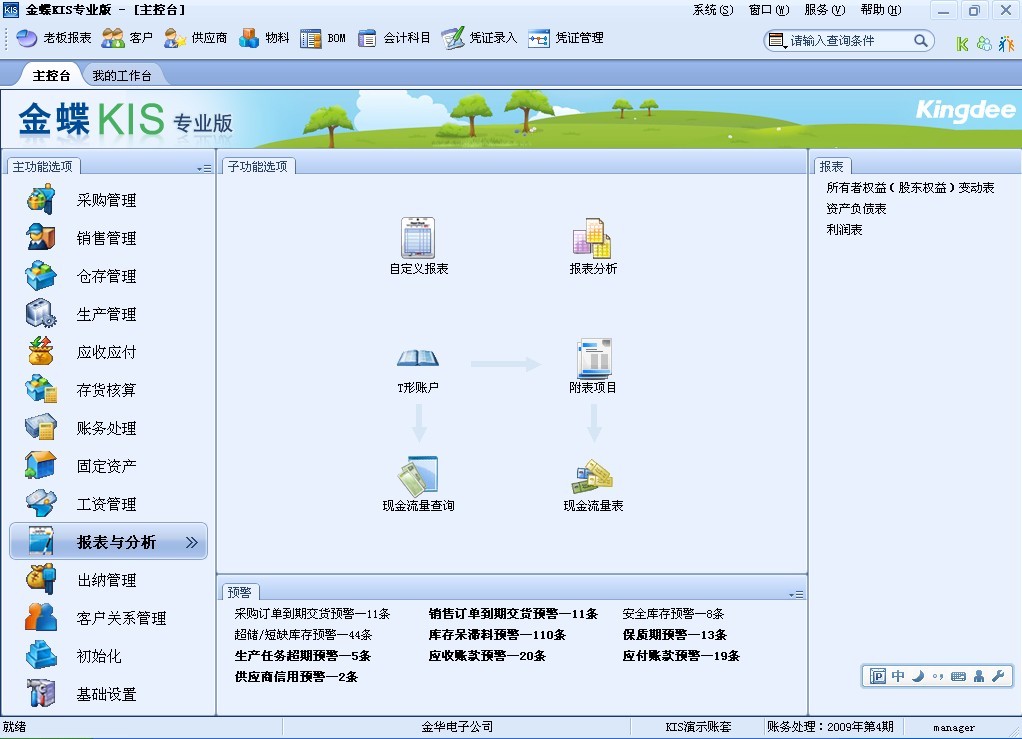
Task: Expand the 报表与分析 chevron arrow
Action: click(191, 542)
